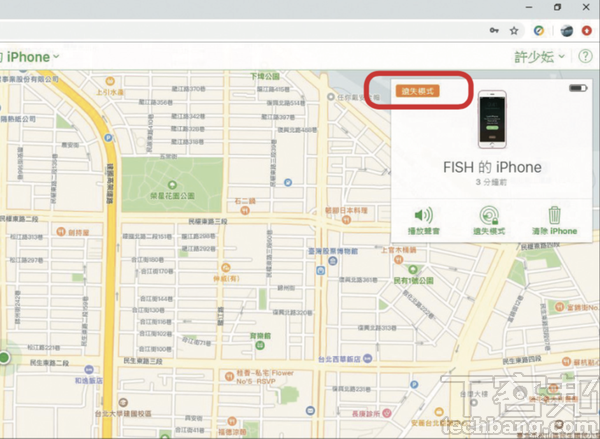Open the help question mark icon
This screenshot has height=439, width=600.
[x=585, y=57]
